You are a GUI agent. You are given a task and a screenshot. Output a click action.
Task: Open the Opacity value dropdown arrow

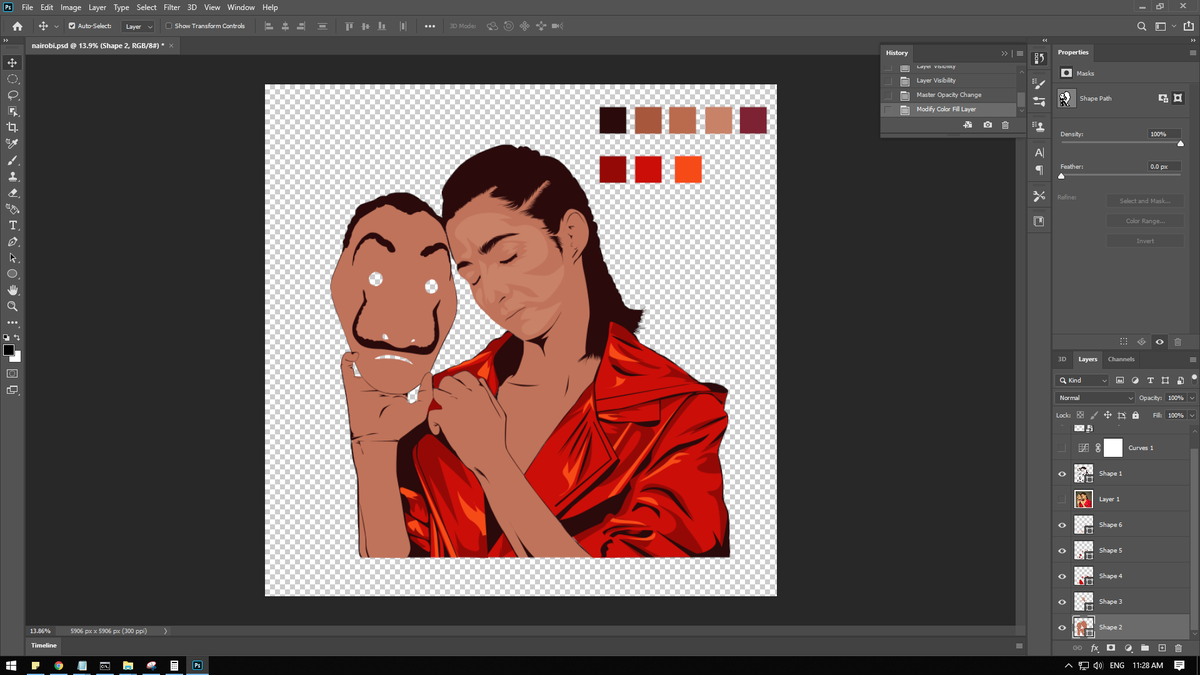[1192, 398]
